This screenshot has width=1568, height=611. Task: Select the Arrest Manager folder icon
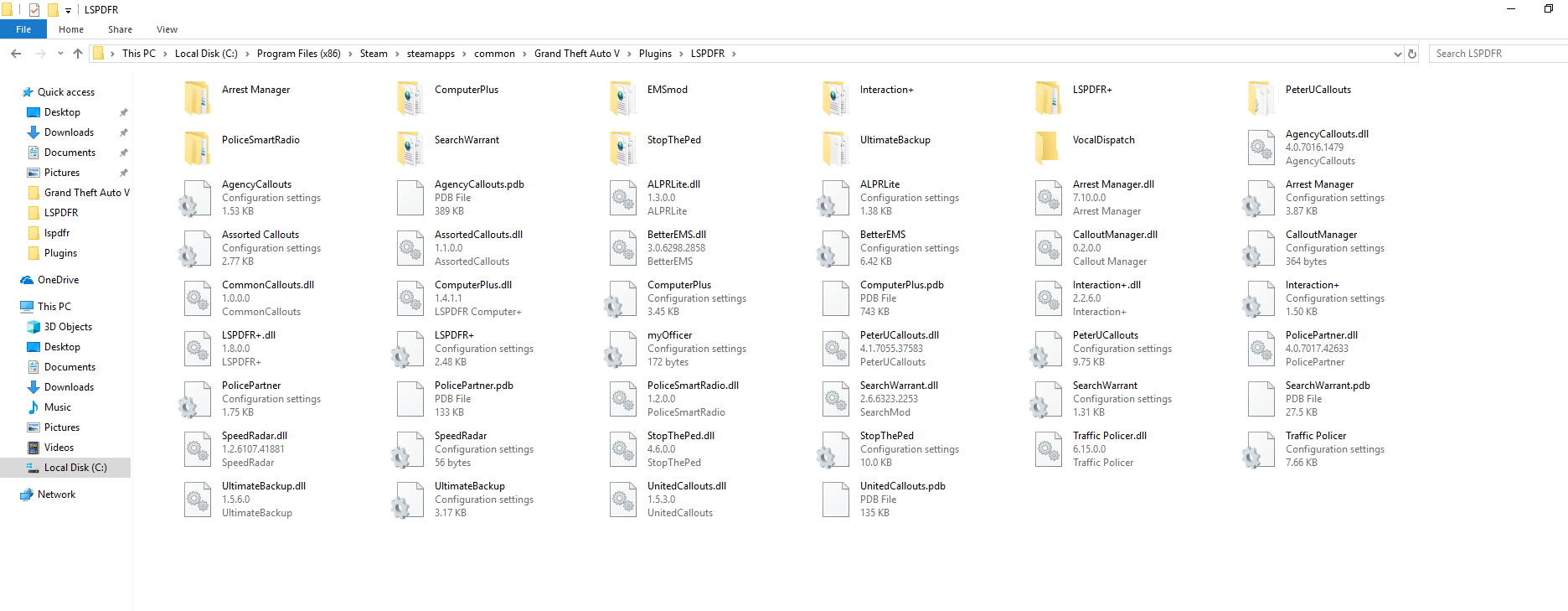coord(198,98)
